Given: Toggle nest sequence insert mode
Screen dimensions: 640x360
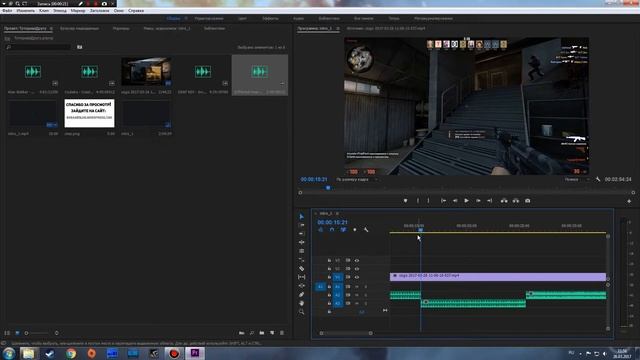Looking at the screenshot, I should (320, 230).
